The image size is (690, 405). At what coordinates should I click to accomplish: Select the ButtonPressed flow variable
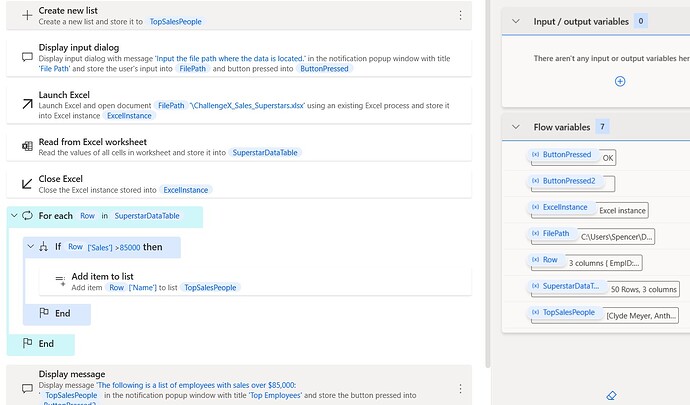(562, 155)
